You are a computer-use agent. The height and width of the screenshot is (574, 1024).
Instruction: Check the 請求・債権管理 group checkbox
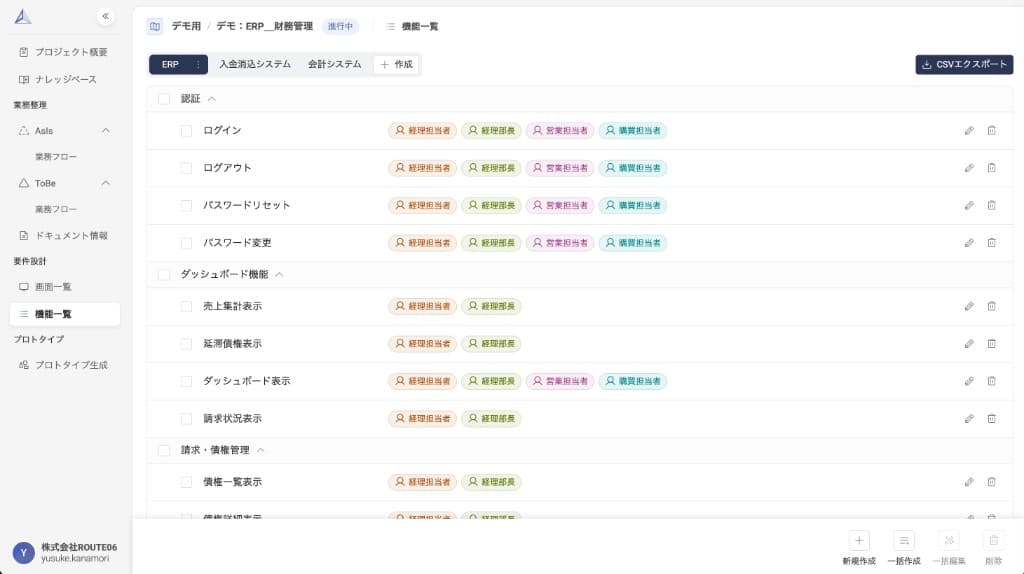(164, 450)
